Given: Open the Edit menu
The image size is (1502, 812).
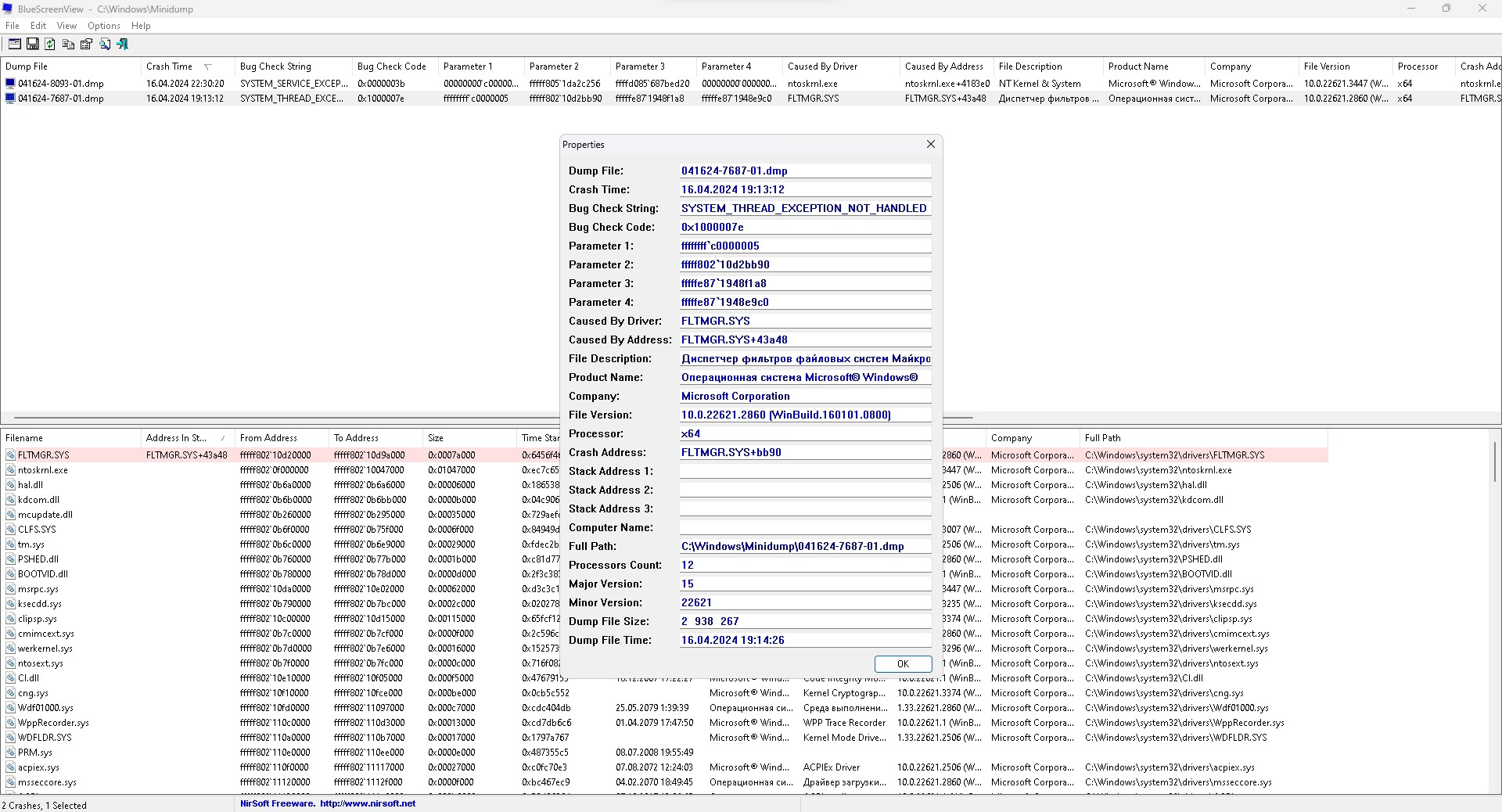Looking at the screenshot, I should [38, 26].
